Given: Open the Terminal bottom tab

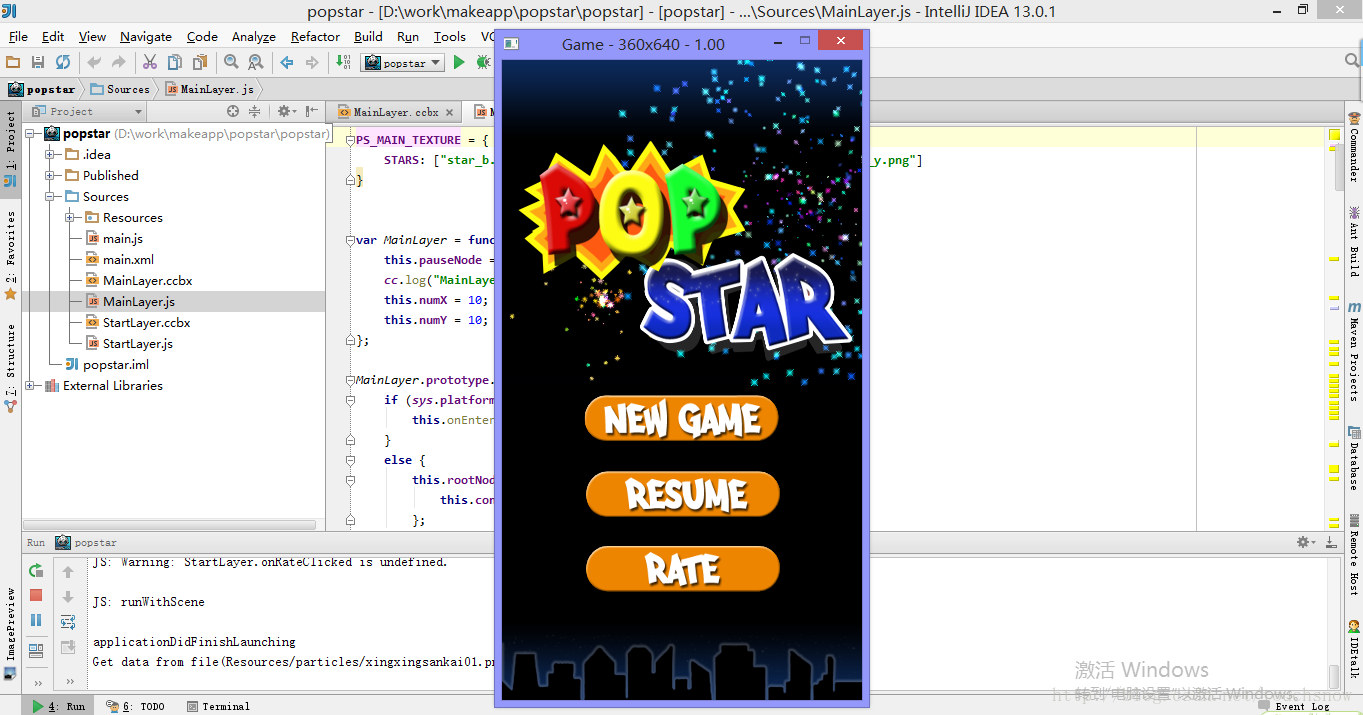Looking at the screenshot, I should point(218,706).
